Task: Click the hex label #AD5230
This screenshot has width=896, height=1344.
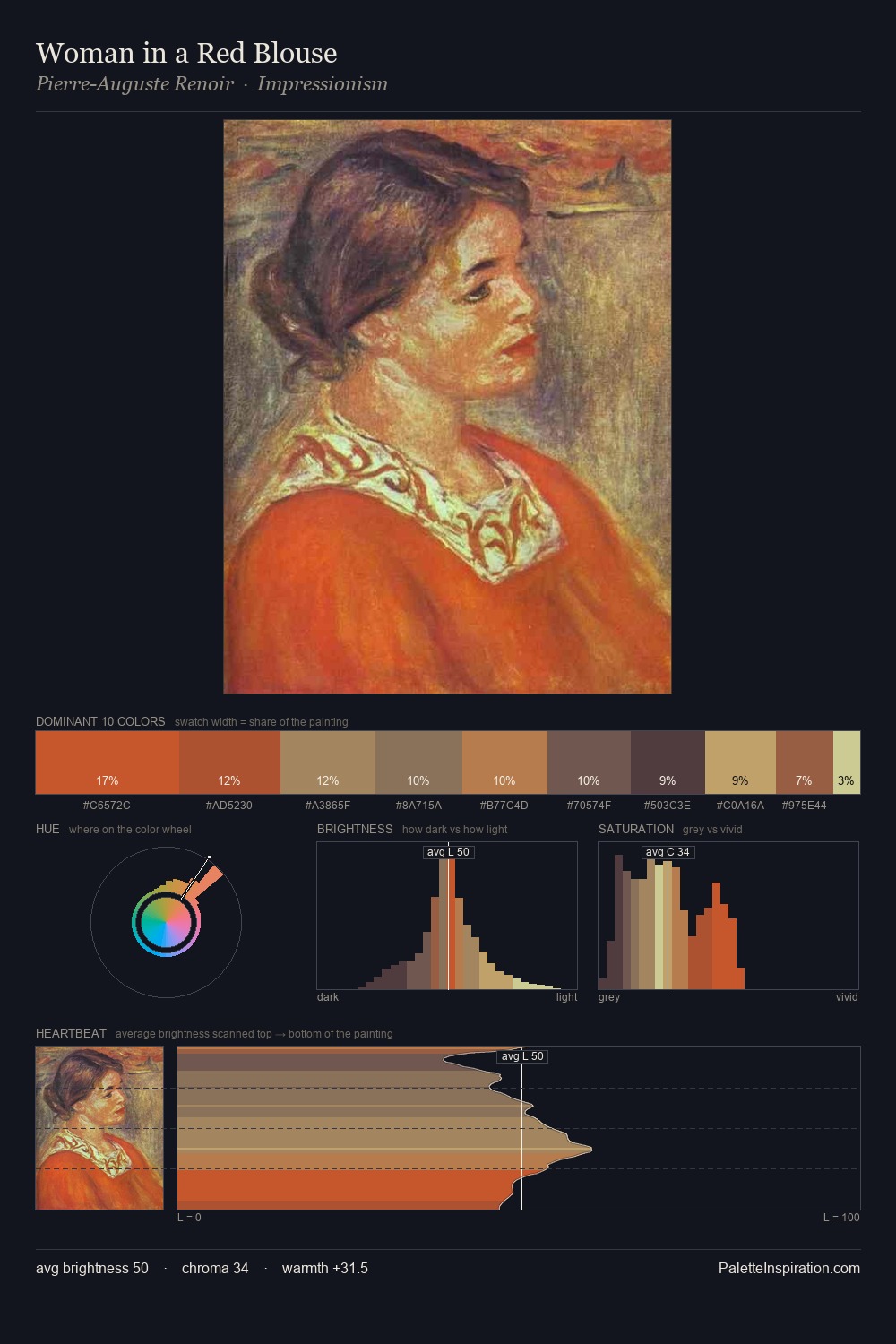Action: pos(229,806)
